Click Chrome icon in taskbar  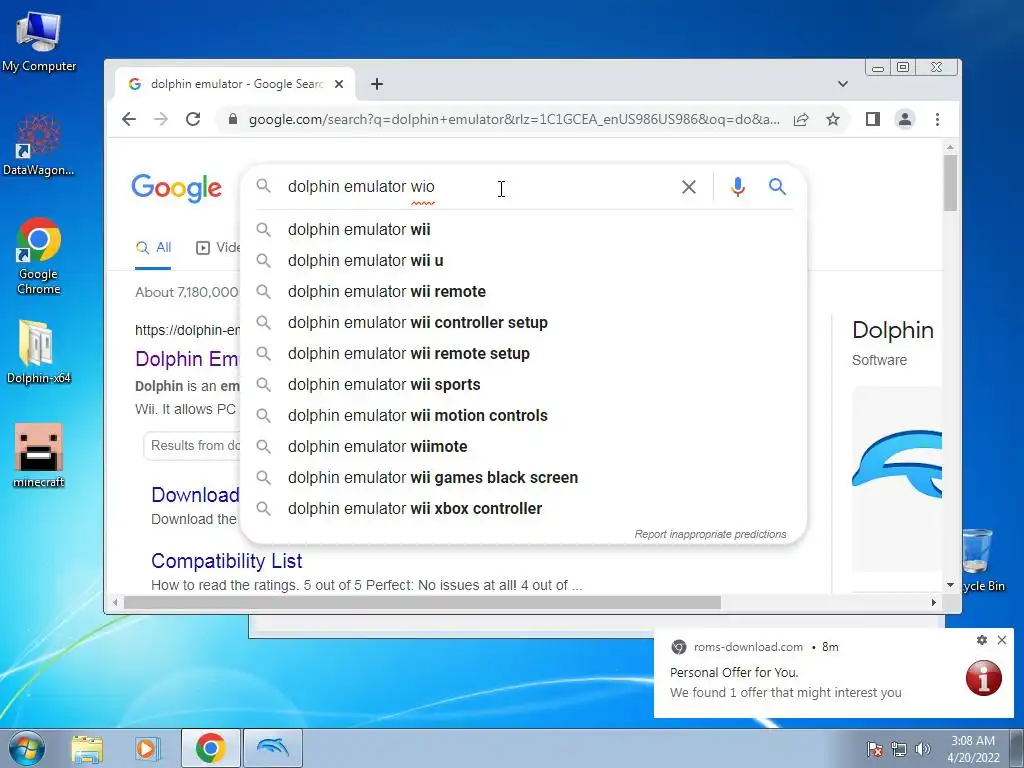pos(210,748)
